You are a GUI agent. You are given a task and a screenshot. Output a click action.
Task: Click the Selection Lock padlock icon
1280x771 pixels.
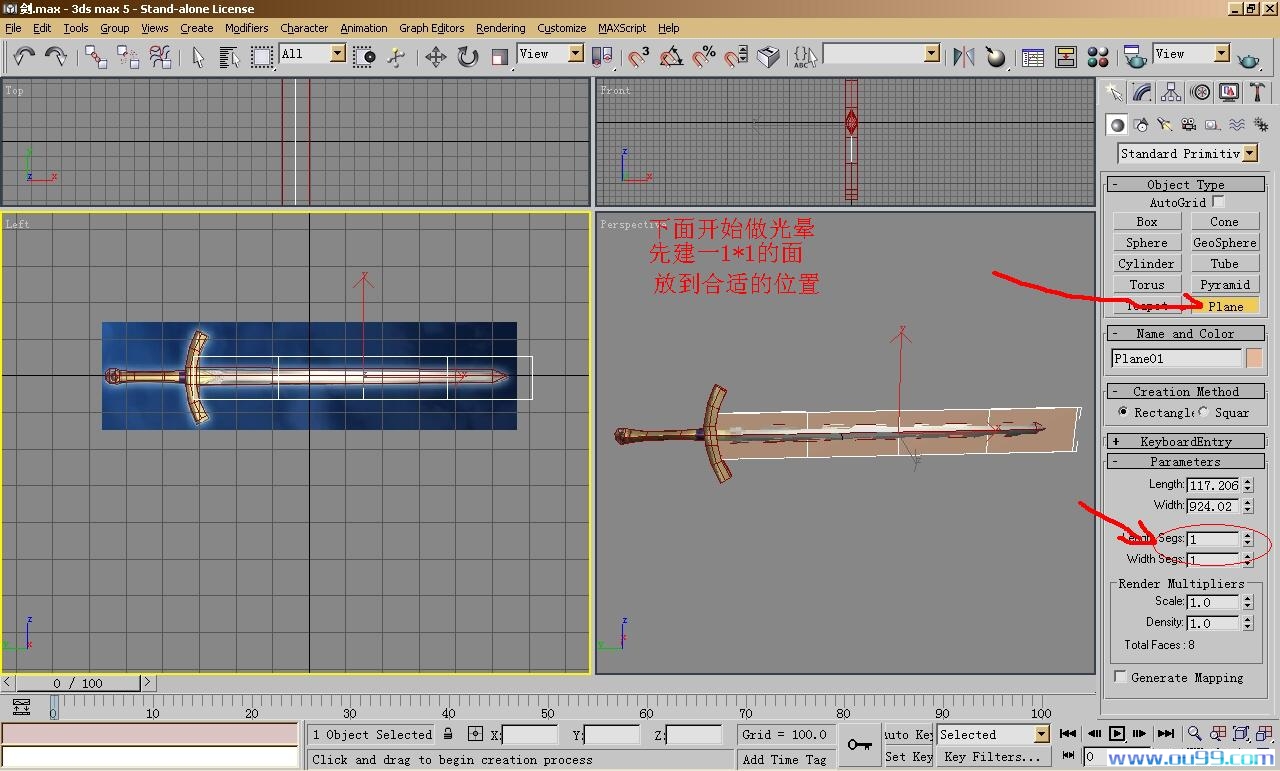[448, 734]
